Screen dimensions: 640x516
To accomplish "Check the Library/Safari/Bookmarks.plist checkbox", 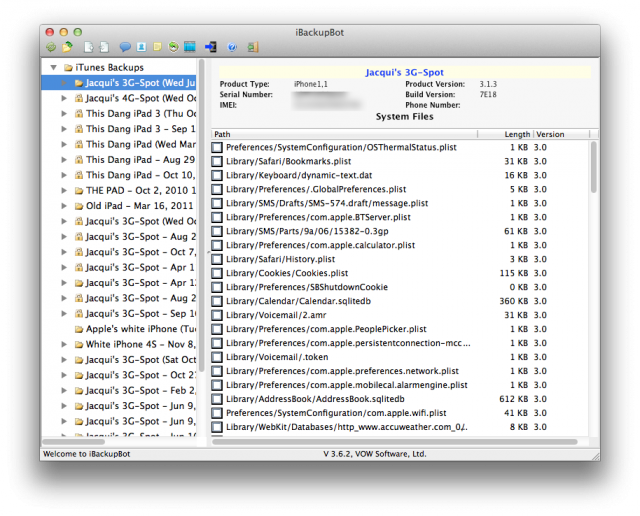I will (x=217, y=161).
